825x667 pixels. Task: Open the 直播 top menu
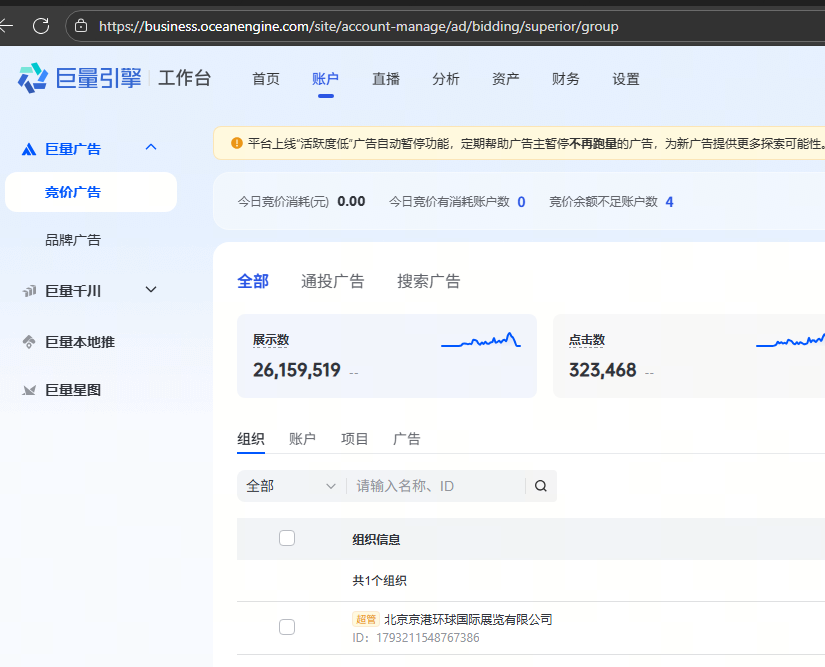386,79
